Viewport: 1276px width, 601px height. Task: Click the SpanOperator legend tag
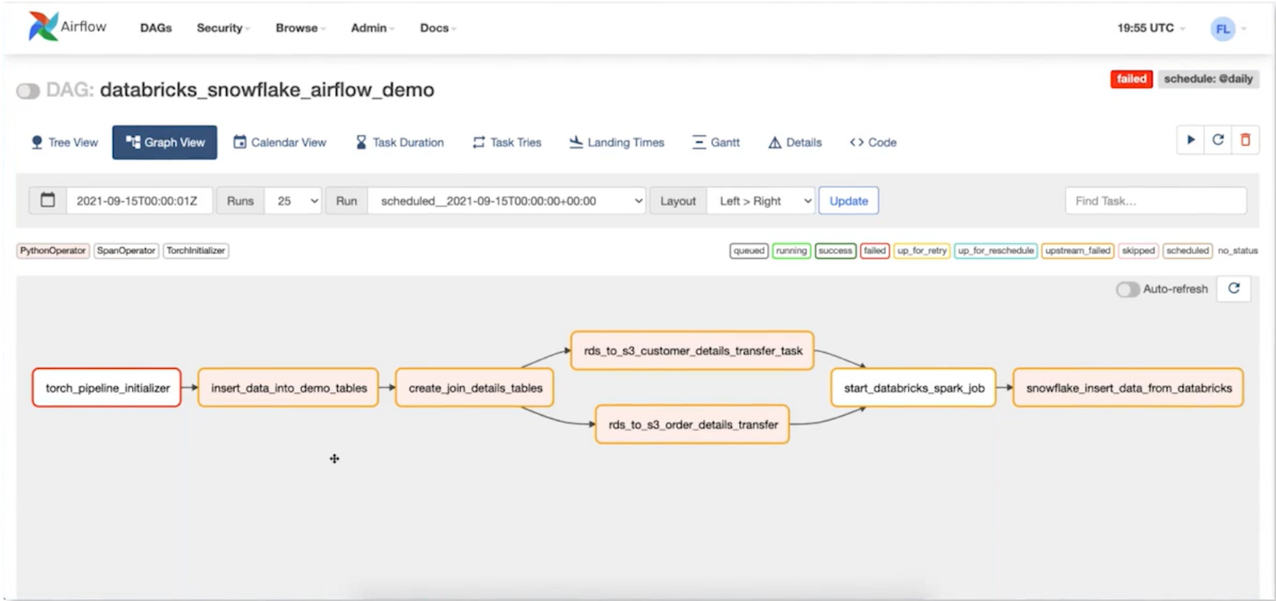(127, 251)
